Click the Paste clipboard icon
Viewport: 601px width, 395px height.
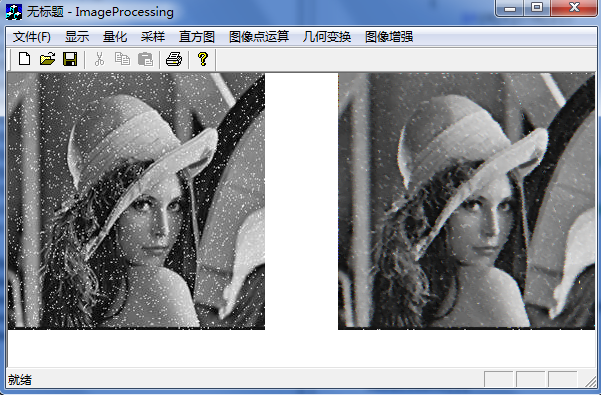coord(145,59)
